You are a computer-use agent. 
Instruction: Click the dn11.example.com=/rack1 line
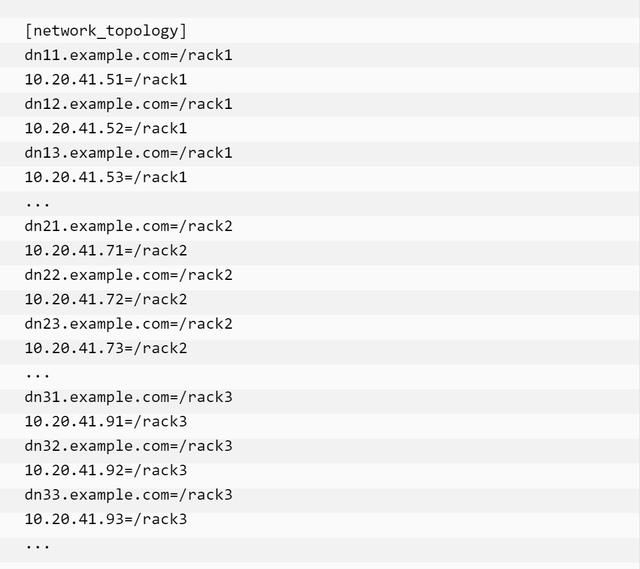coord(129,55)
